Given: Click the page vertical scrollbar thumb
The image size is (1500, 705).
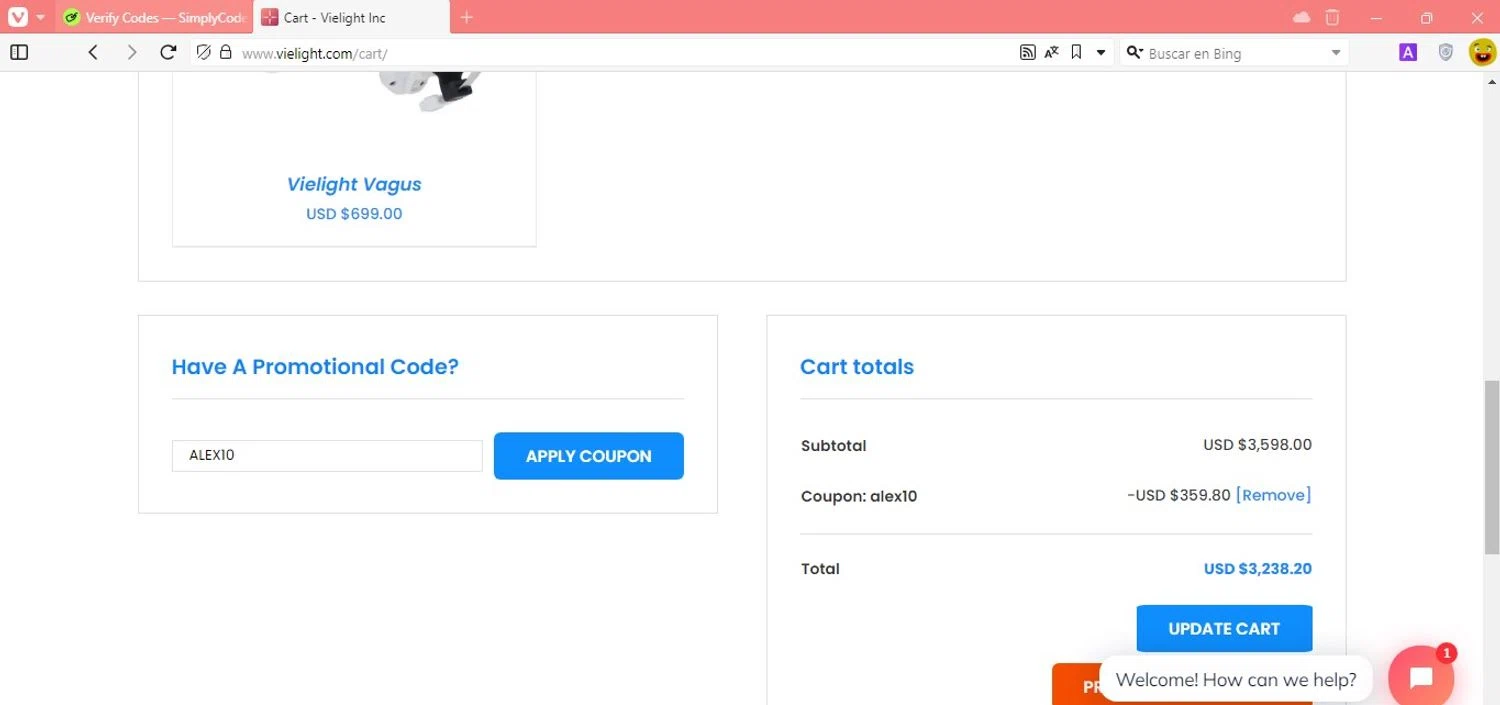Looking at the screenshot, I should point(1491,466).
